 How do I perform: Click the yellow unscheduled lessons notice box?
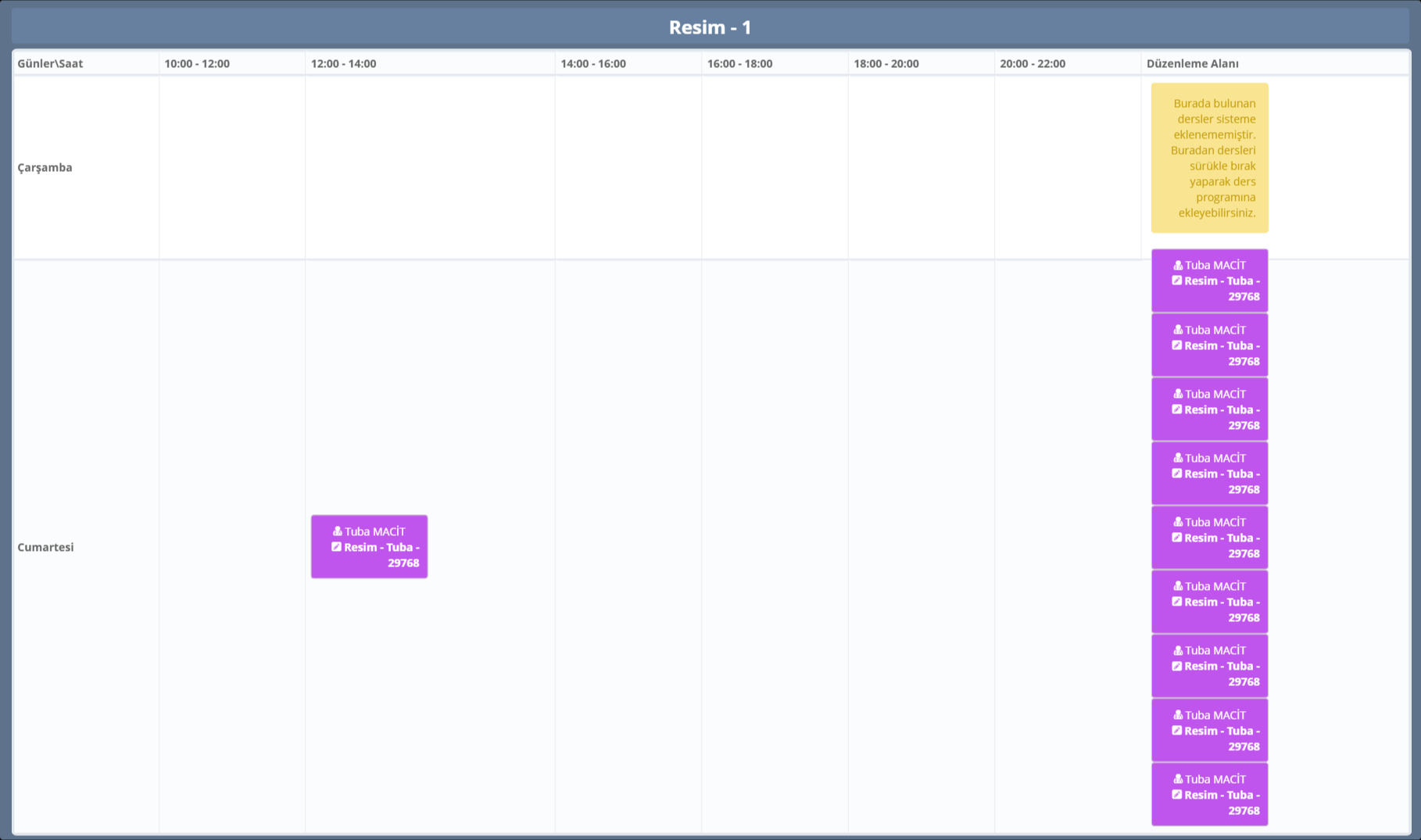(x=1209, y=158)
